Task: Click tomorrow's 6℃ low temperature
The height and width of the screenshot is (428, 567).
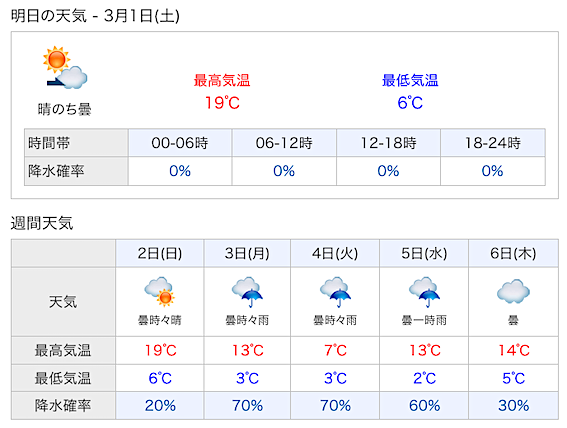Action: click(x=410, y=103)
